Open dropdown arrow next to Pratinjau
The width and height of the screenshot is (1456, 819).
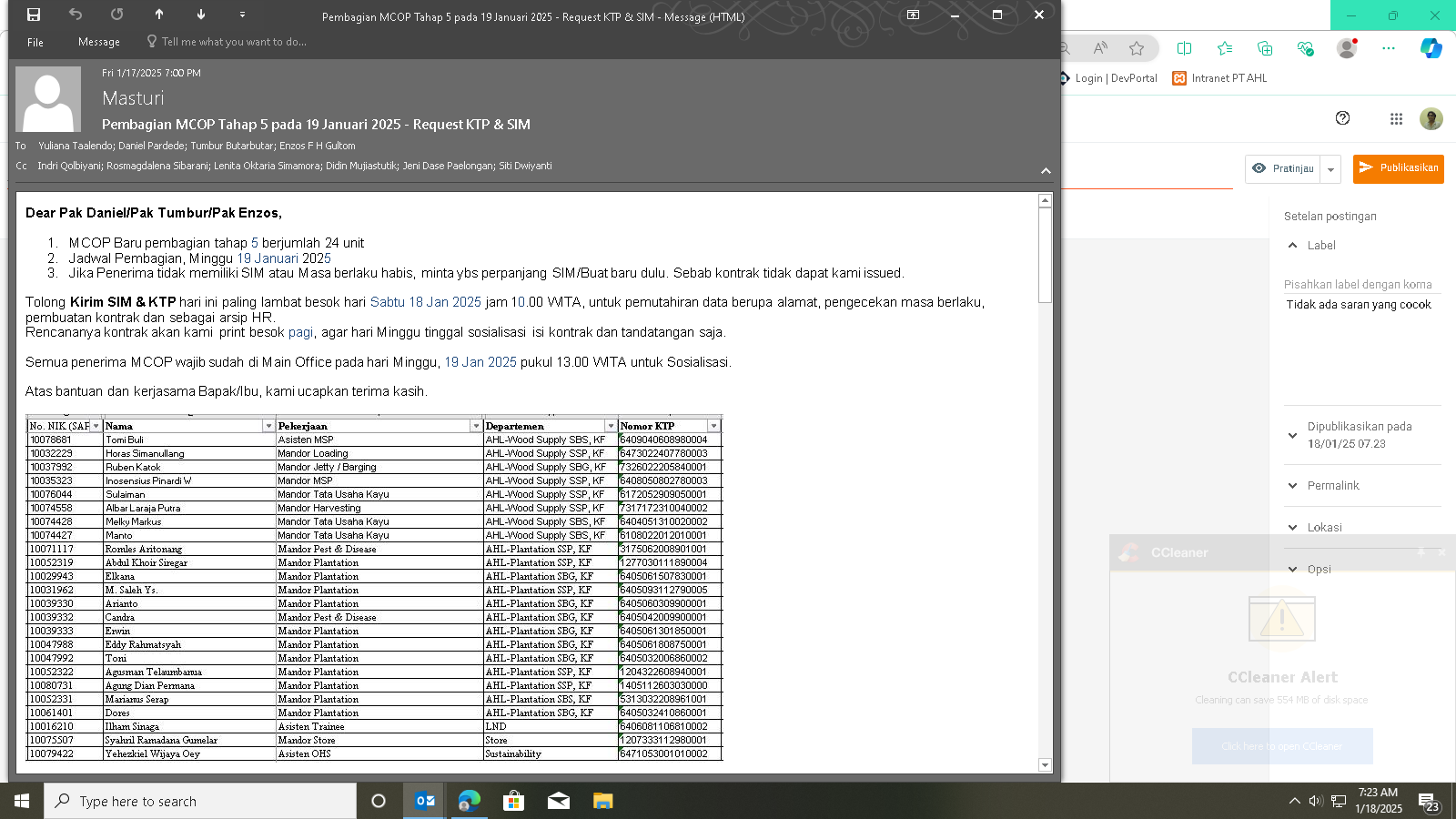point(1331,169)
